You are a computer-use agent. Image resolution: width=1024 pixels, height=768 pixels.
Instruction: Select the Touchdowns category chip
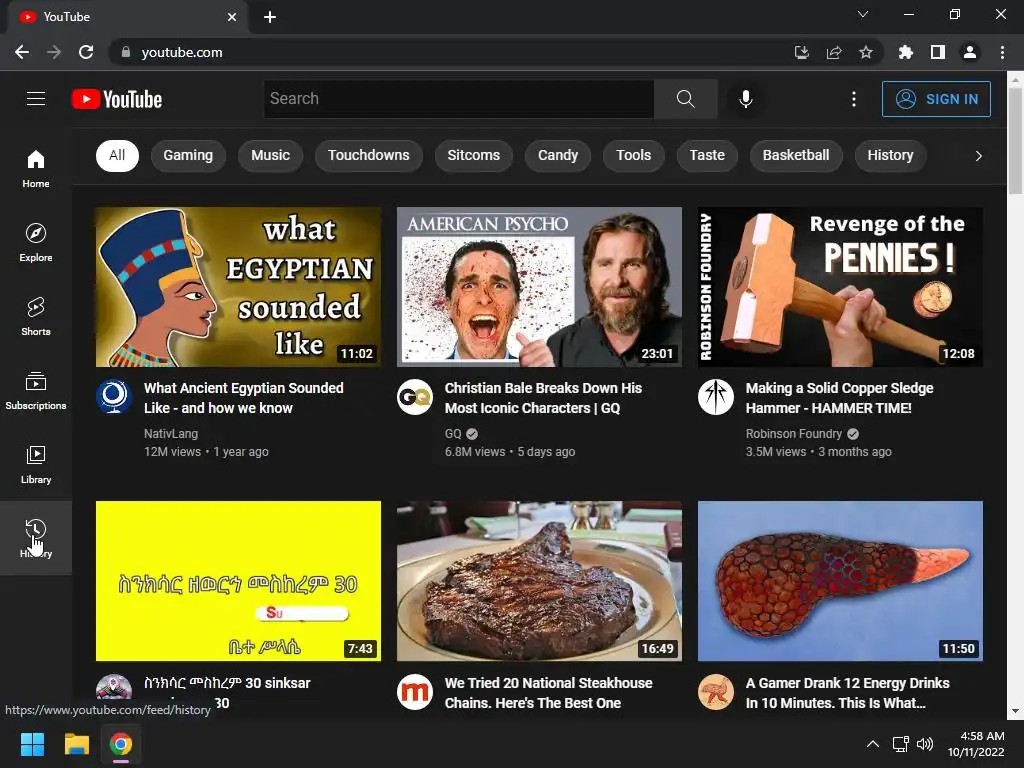pos(368,155)
